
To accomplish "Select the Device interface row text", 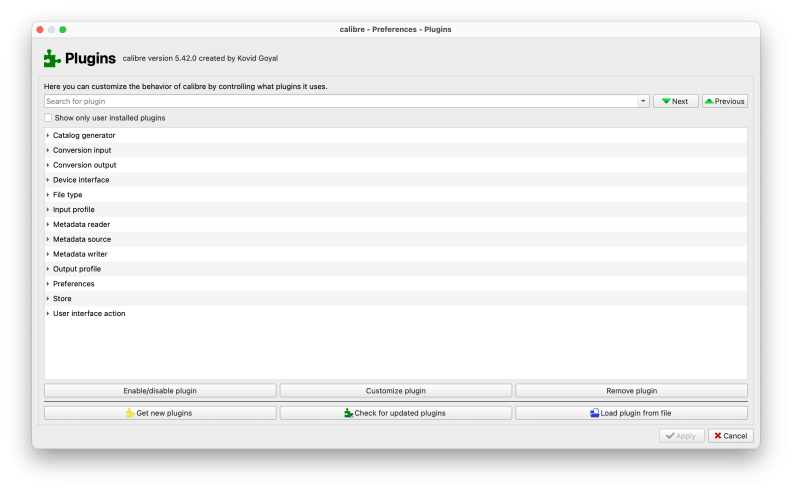I will [81, 180].
